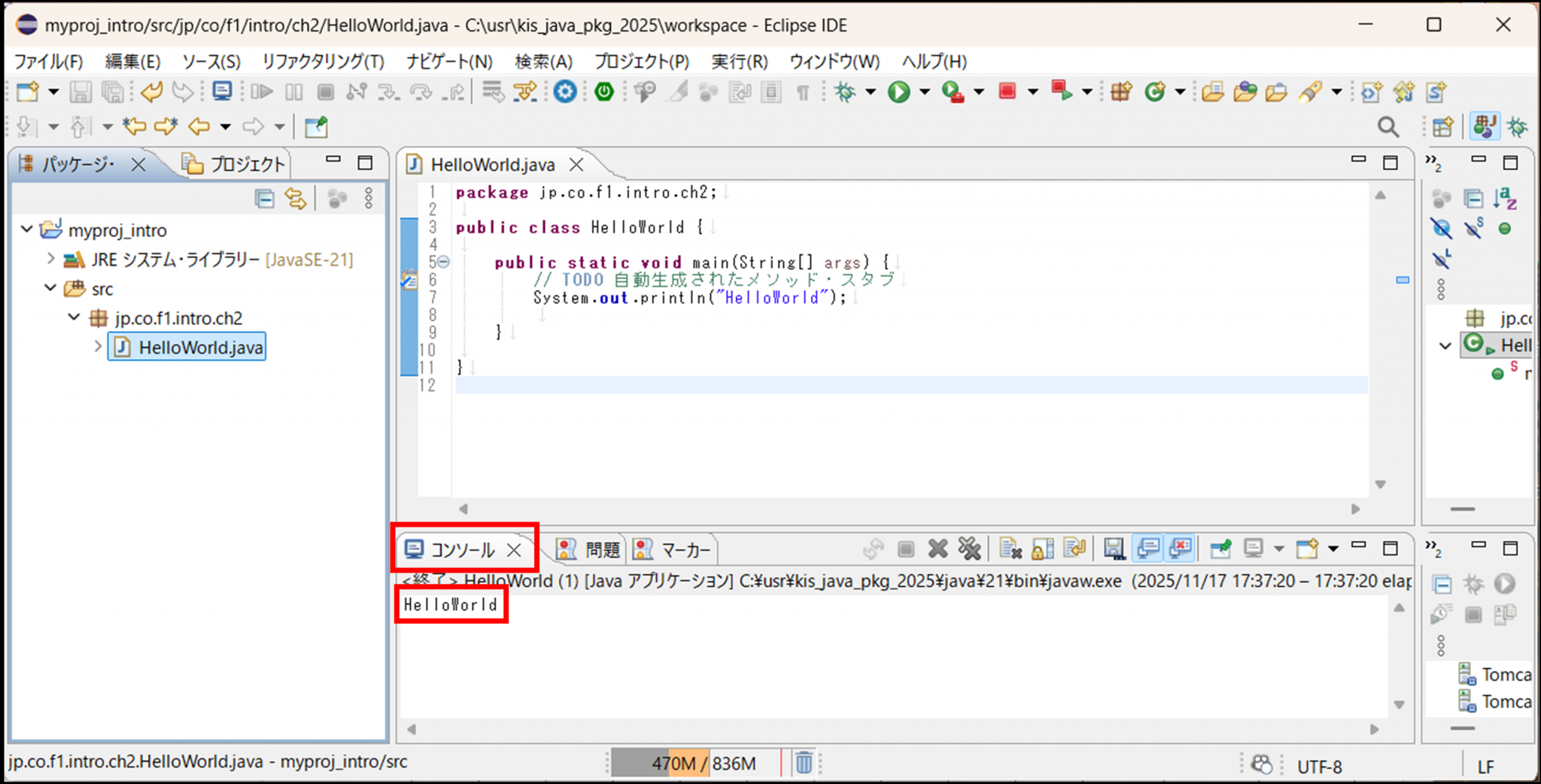Switch to the 問題 tab
The image size is (1541, 784).
pyautogui.click(x=591, y=550)
